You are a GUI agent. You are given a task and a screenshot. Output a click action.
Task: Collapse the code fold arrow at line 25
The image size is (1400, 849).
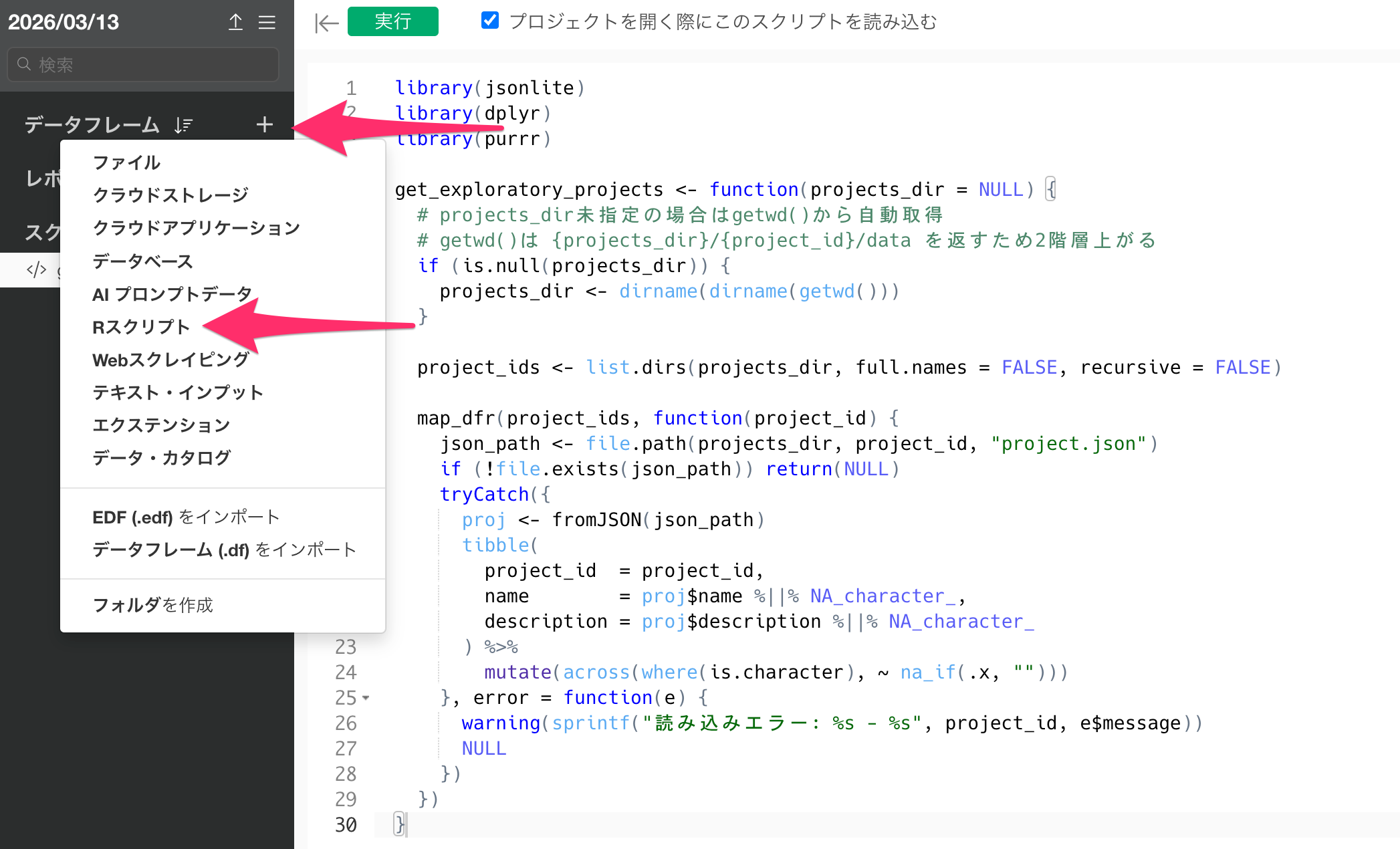(366, 698)
